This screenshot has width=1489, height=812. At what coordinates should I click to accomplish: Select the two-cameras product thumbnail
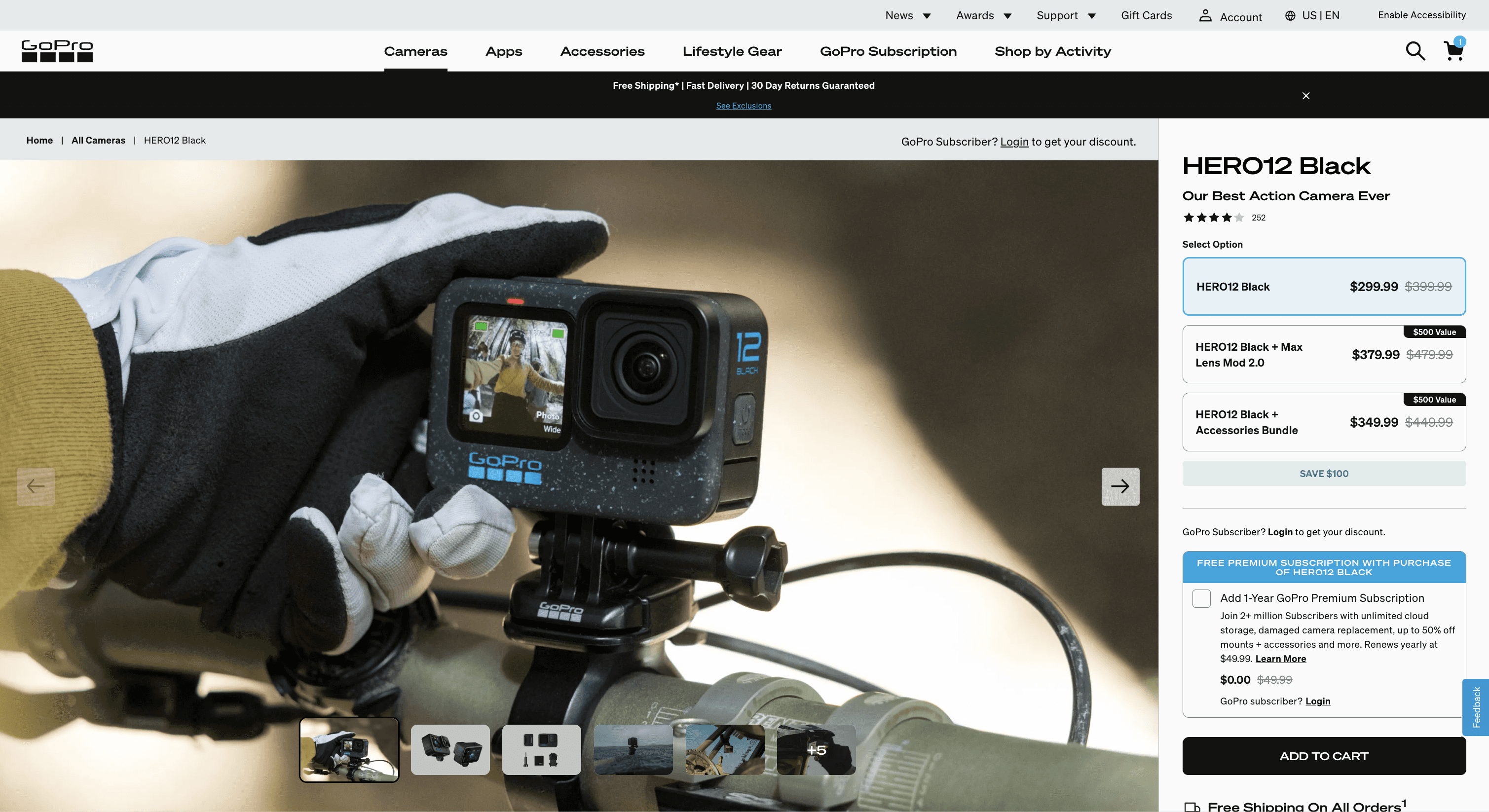[450, 749]
